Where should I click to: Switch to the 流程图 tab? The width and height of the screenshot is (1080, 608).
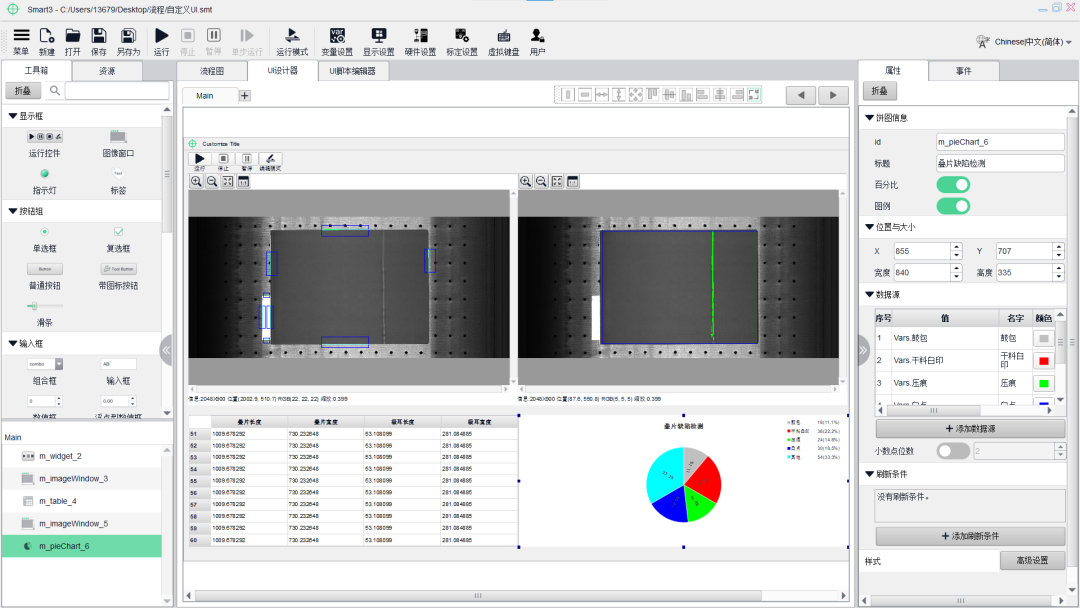point(212,71)
